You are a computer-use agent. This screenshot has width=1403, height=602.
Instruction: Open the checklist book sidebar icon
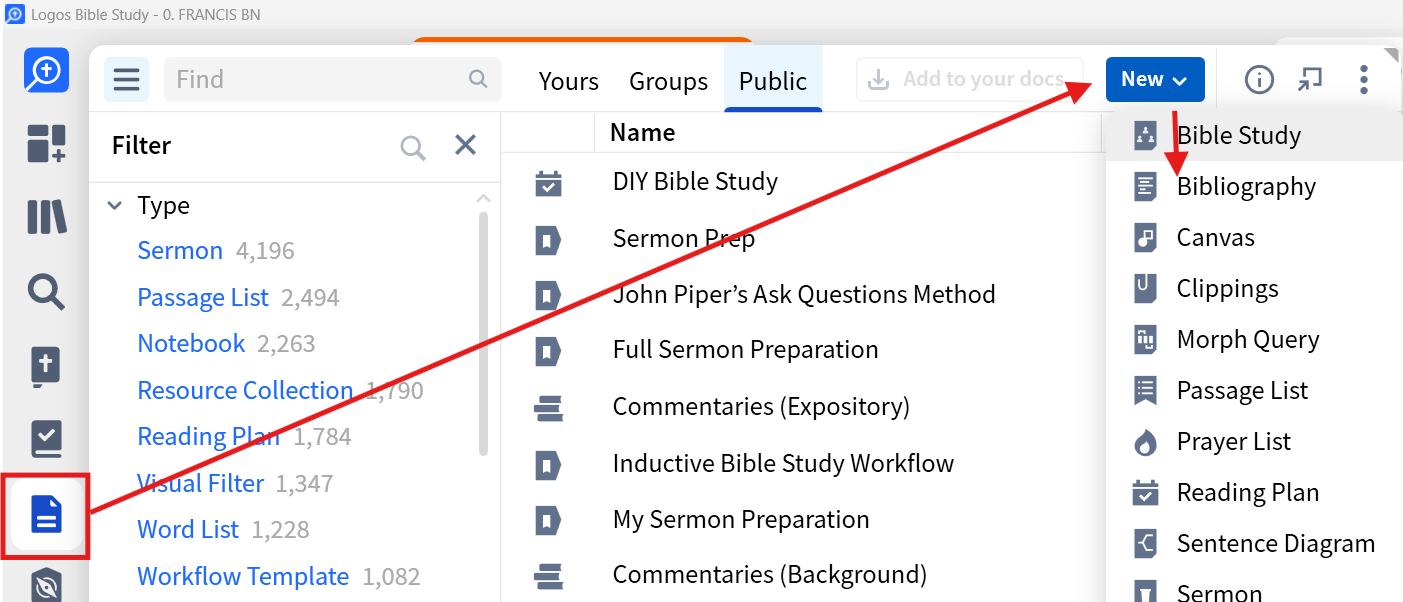coord(46,438)
